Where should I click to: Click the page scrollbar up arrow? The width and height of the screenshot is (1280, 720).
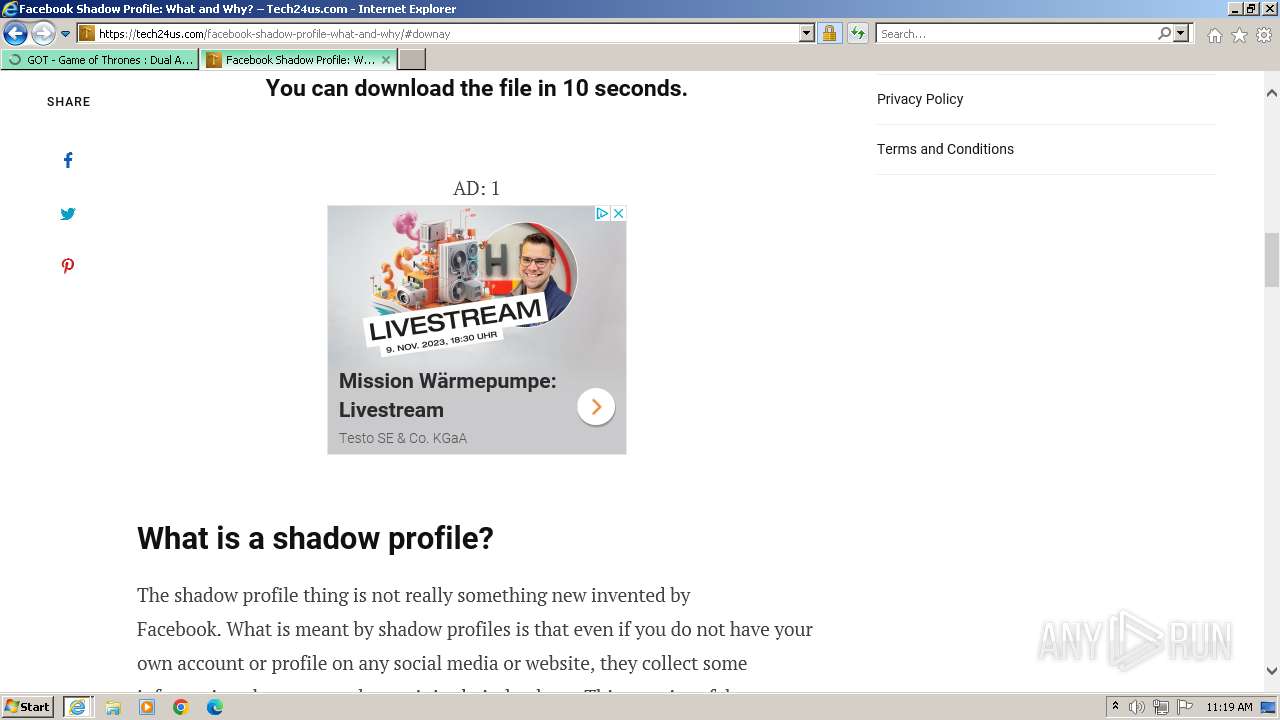(x=1271, y=93)
